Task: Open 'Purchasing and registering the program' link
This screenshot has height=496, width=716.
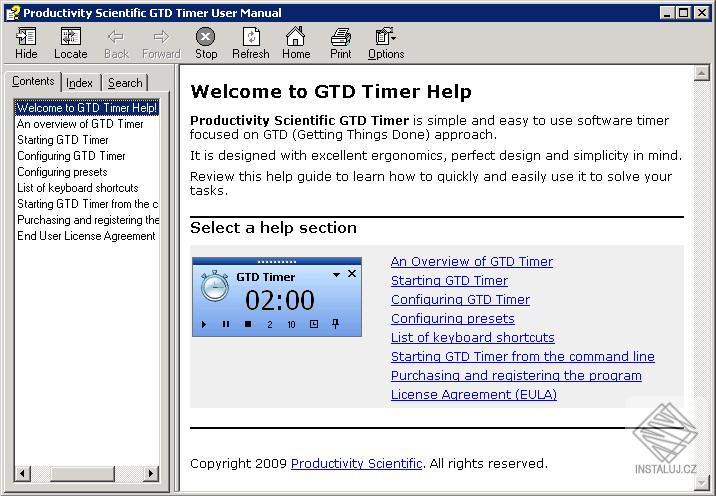Action: point(516,375)
